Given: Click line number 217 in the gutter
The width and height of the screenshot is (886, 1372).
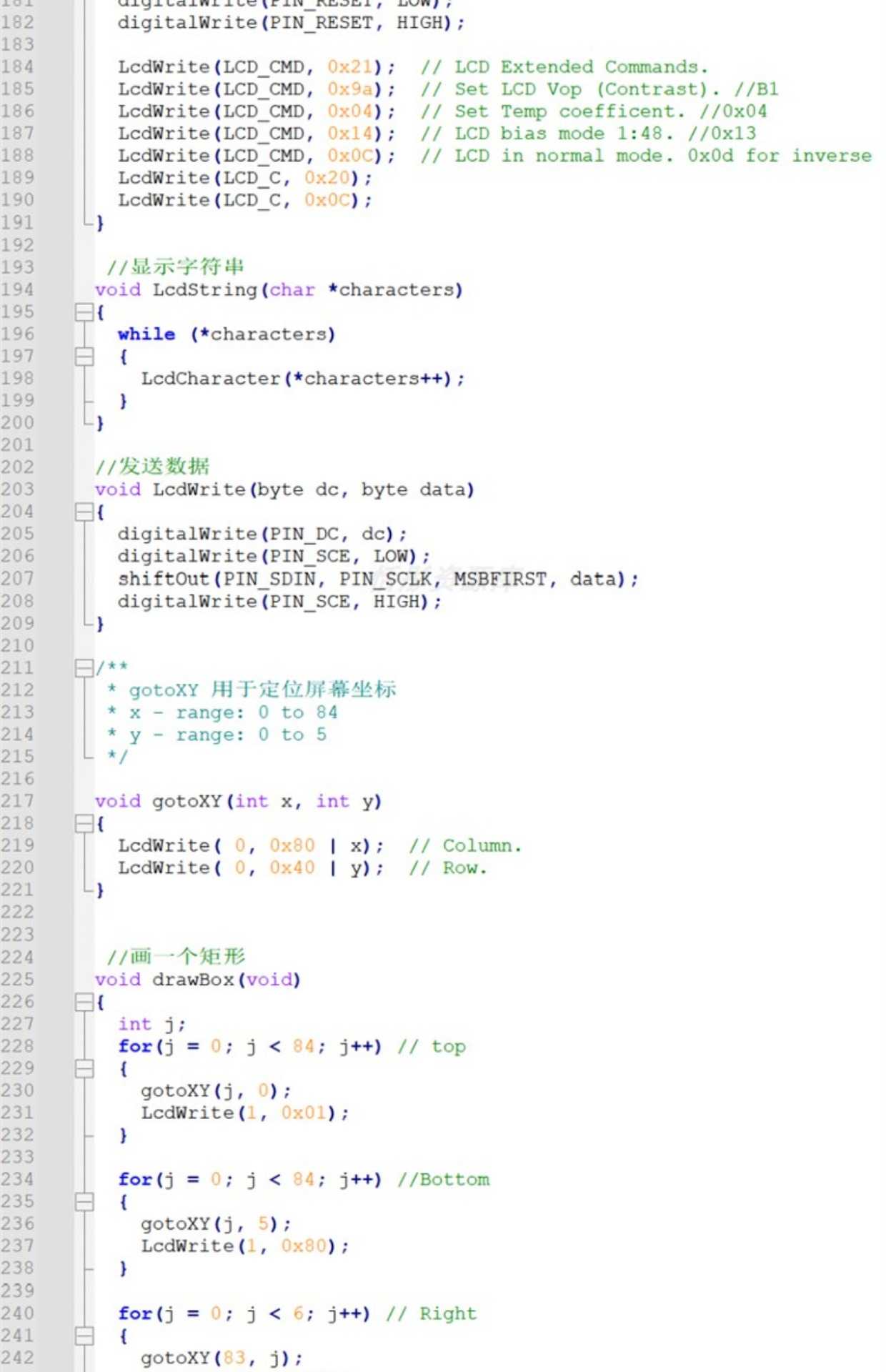Looking at the screenshot, I should click(x=18, y=801).
